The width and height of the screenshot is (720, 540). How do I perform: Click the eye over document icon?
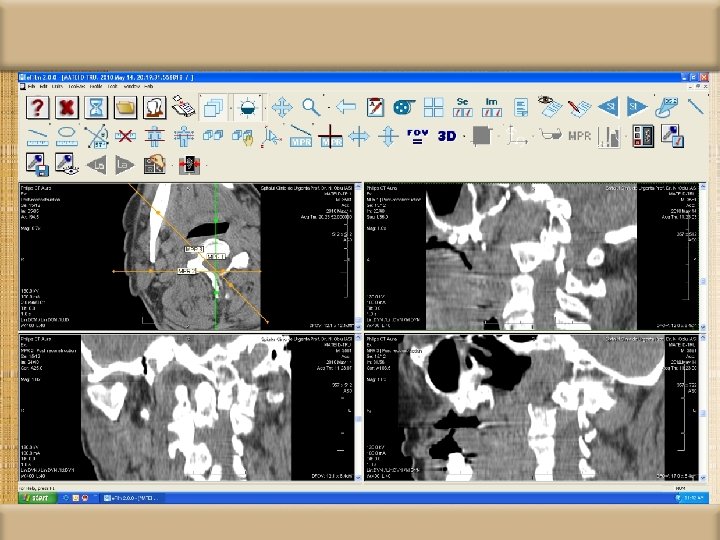coord(550,107)
